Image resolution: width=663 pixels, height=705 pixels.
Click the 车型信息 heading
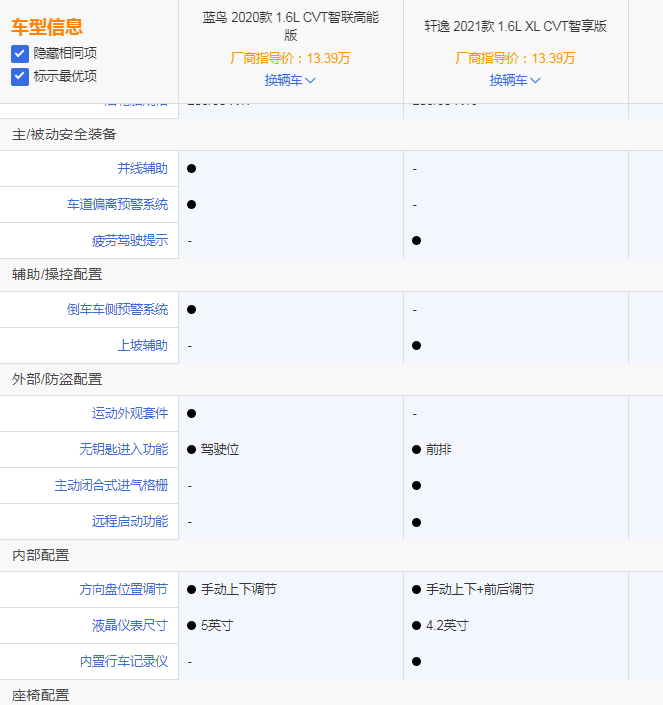pyautogui.click(x=47, y=27)
